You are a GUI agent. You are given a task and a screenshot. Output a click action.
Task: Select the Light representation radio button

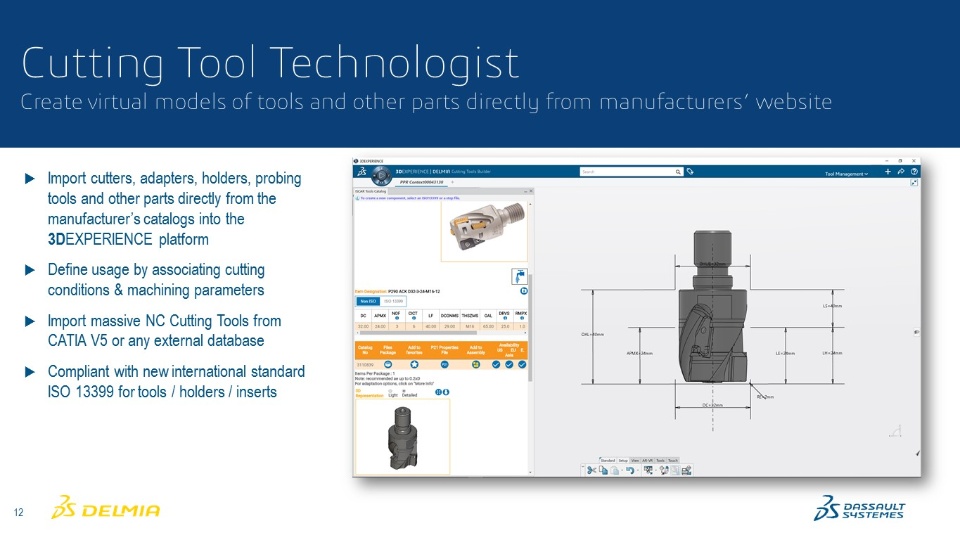coord(391,391)
